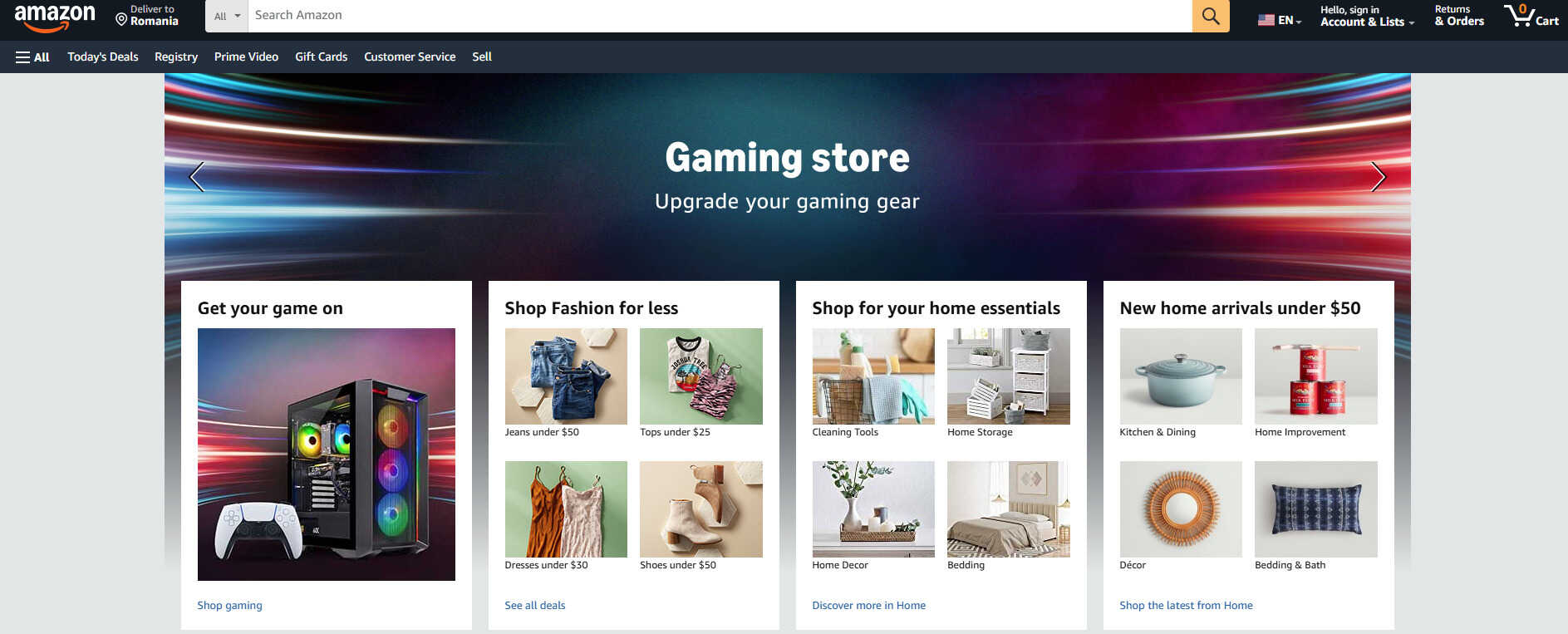Open the All hamburger menu
Screen dimensions: 1568x634
[x=33, y=57]
